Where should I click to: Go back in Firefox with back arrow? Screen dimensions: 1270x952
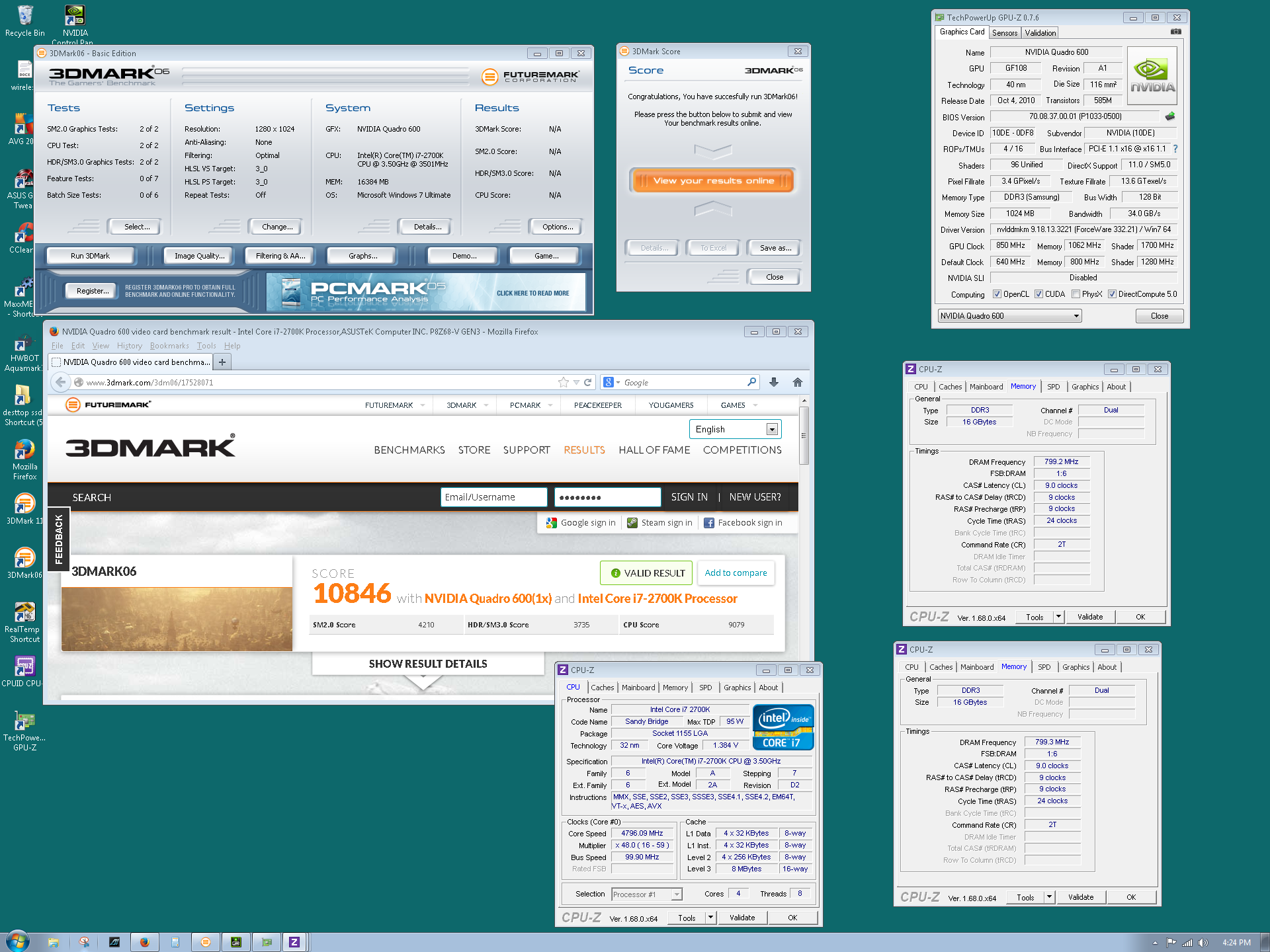[x=60, y=382]
